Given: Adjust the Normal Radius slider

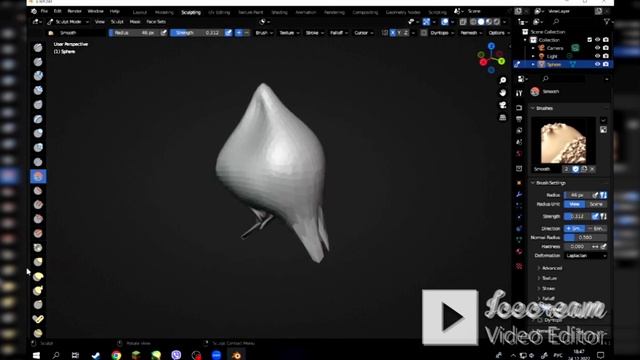Looking at the screenshot, I should (586, 238).
